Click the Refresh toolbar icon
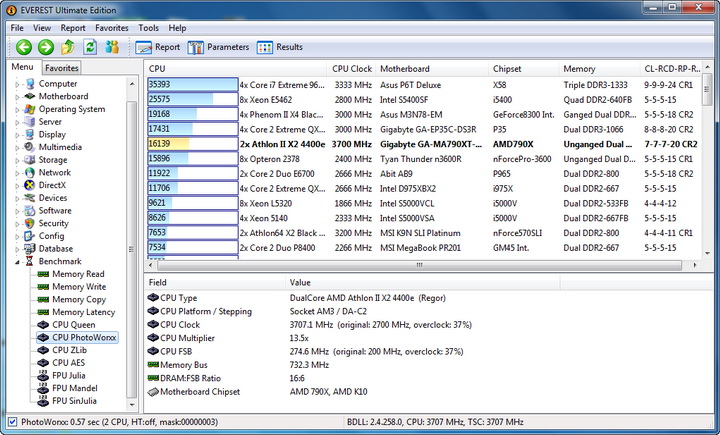The height and width of the screenshot is (435, 720). click(x=90, y=47)
